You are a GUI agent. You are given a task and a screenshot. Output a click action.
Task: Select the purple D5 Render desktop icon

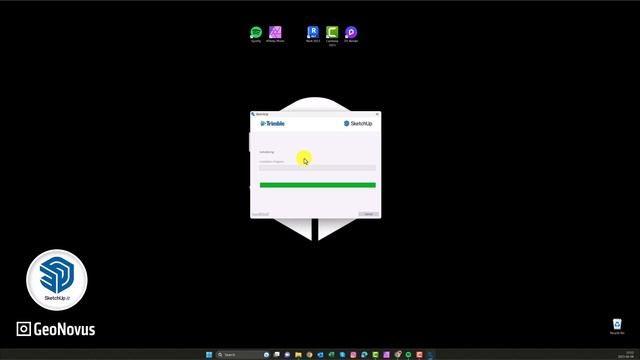(x=351, y=34)
